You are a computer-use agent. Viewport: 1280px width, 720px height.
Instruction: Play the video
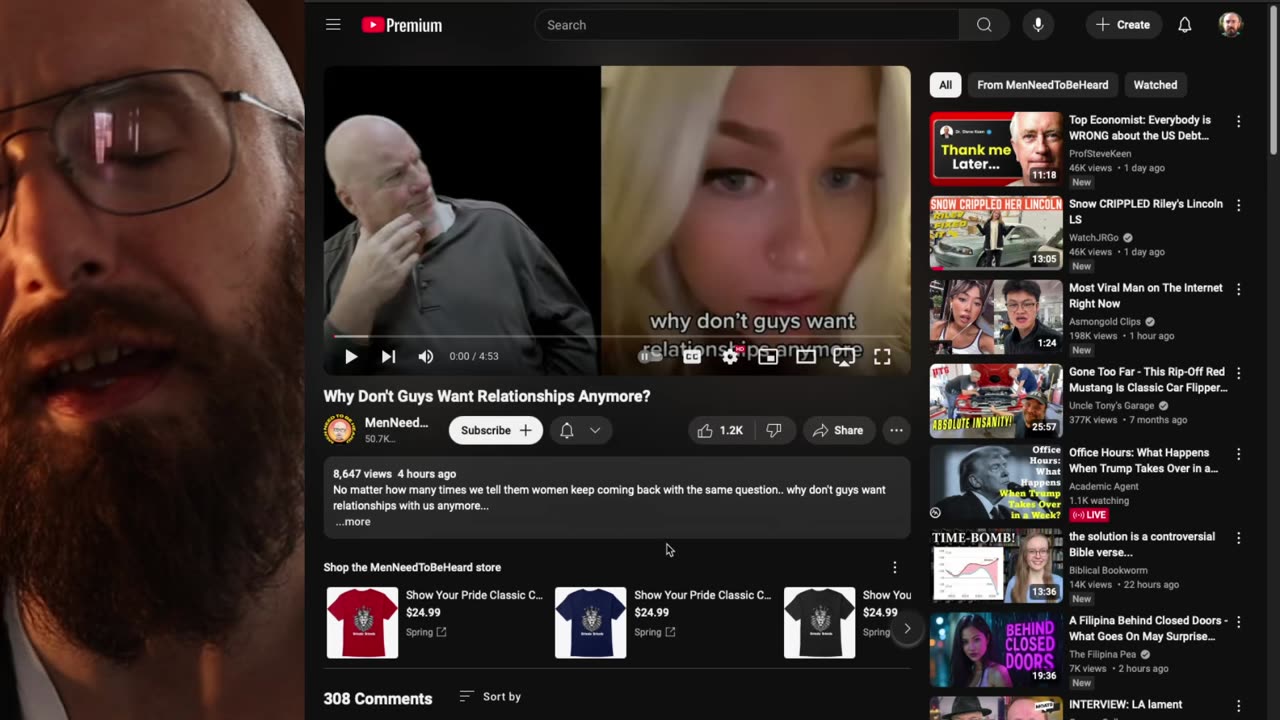(351, 356)
